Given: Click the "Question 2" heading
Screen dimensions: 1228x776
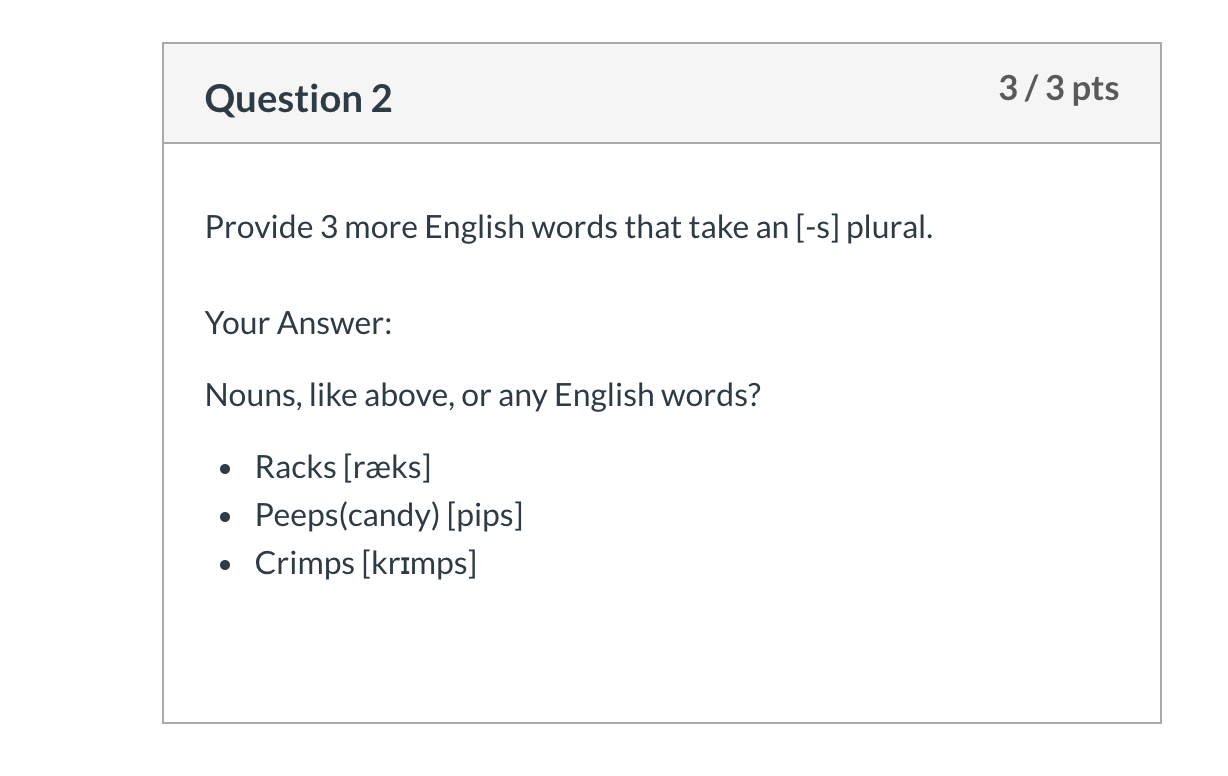Looking at the screenshot, I should coord(298,99).
